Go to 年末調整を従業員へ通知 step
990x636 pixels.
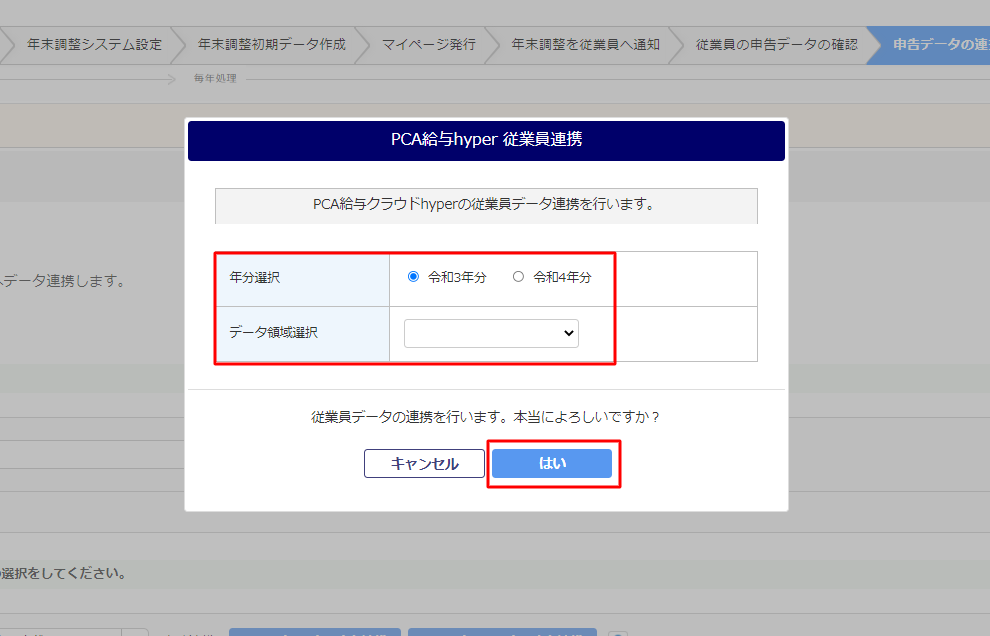(585, 45)
